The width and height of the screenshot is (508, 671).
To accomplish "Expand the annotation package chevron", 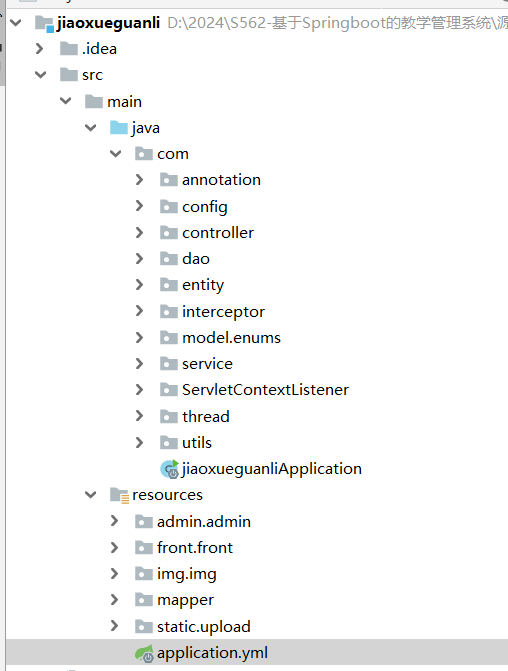I will click(140, 180).
